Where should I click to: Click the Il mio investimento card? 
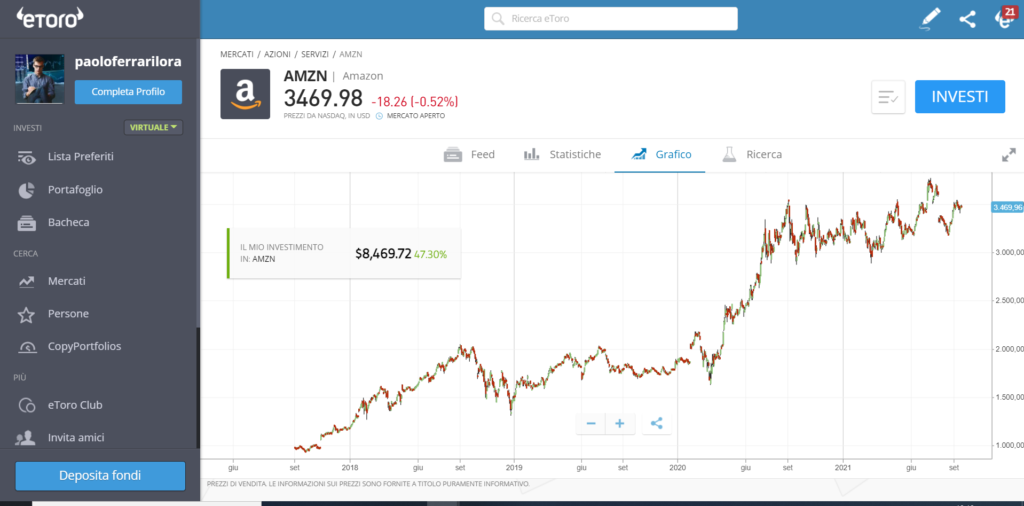(344, 253)
